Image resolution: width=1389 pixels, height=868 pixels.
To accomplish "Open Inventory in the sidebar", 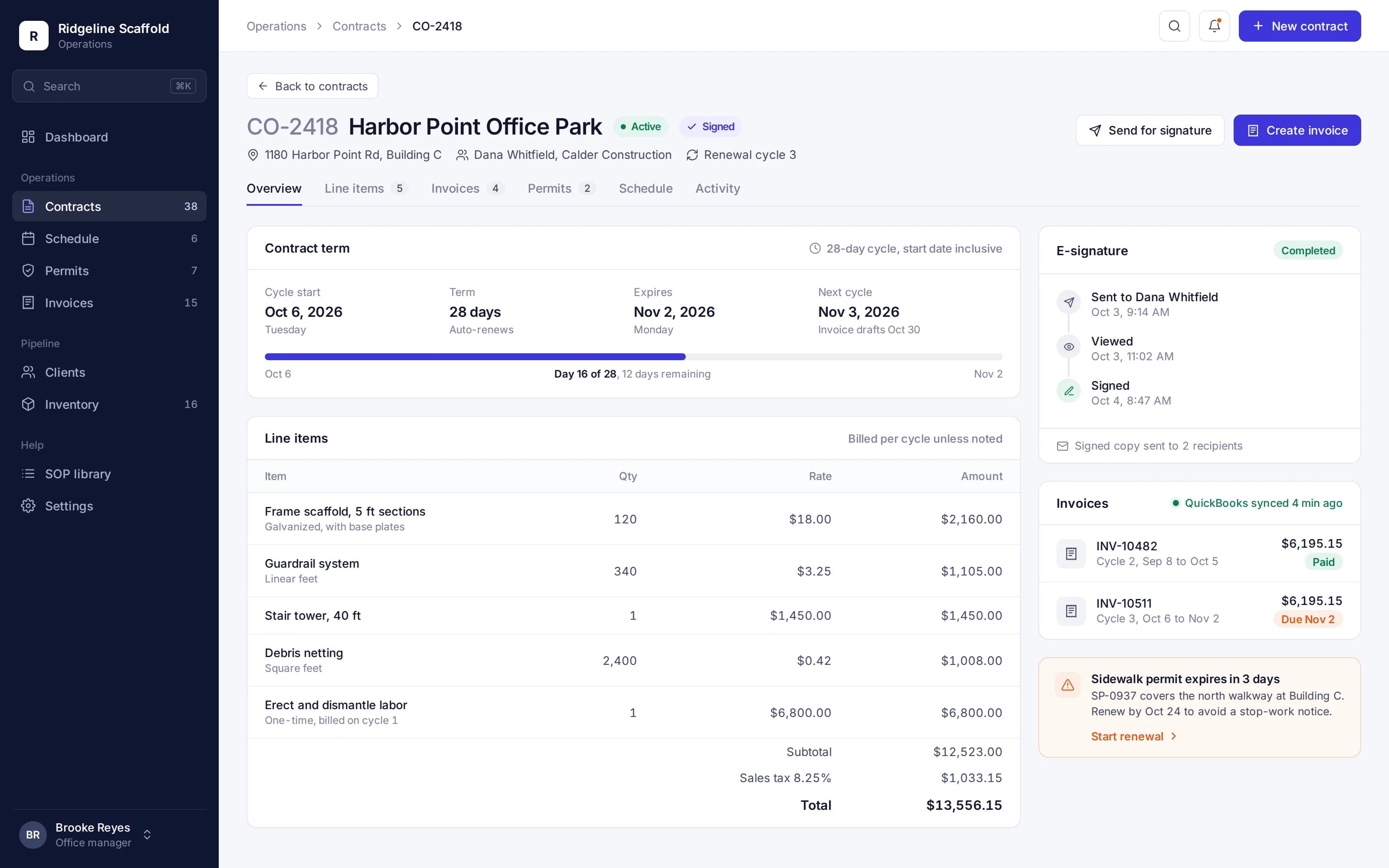I will tap(109, 404).
